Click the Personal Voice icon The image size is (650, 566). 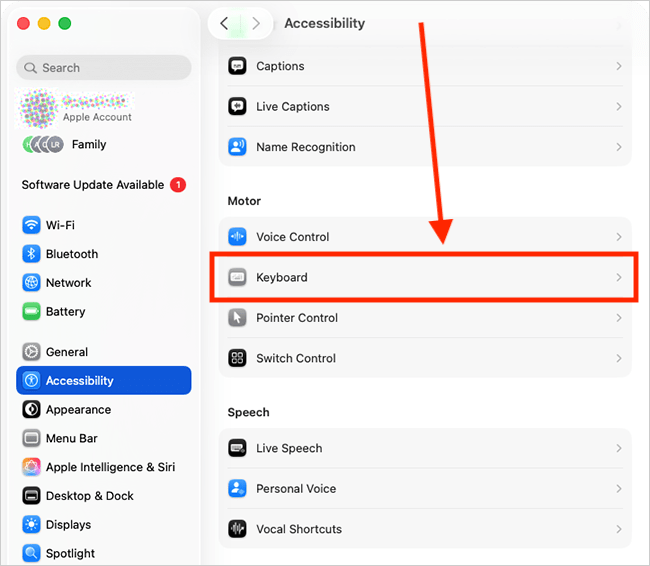(237, 489)
